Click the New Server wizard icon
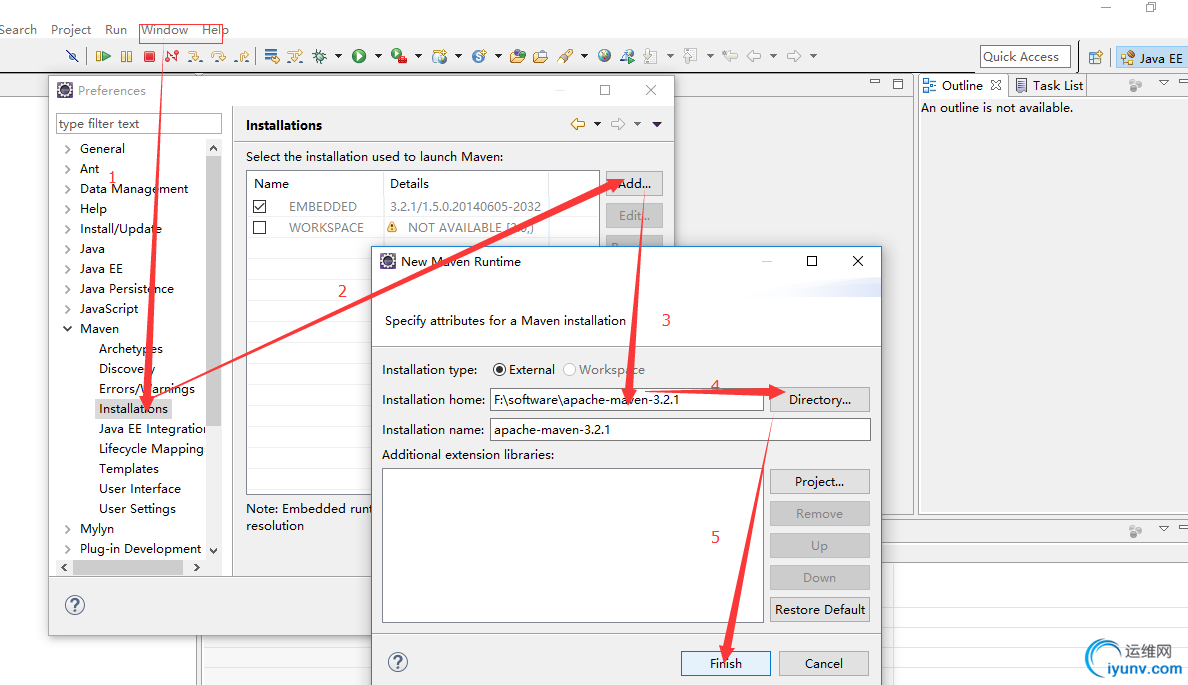The image size is (1188, 685). (439, 56)
